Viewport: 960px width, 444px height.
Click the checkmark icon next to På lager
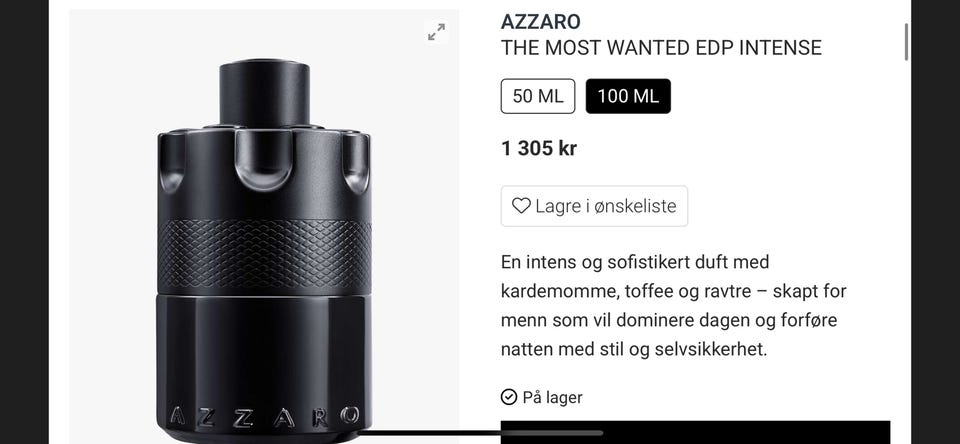point(509,397)
